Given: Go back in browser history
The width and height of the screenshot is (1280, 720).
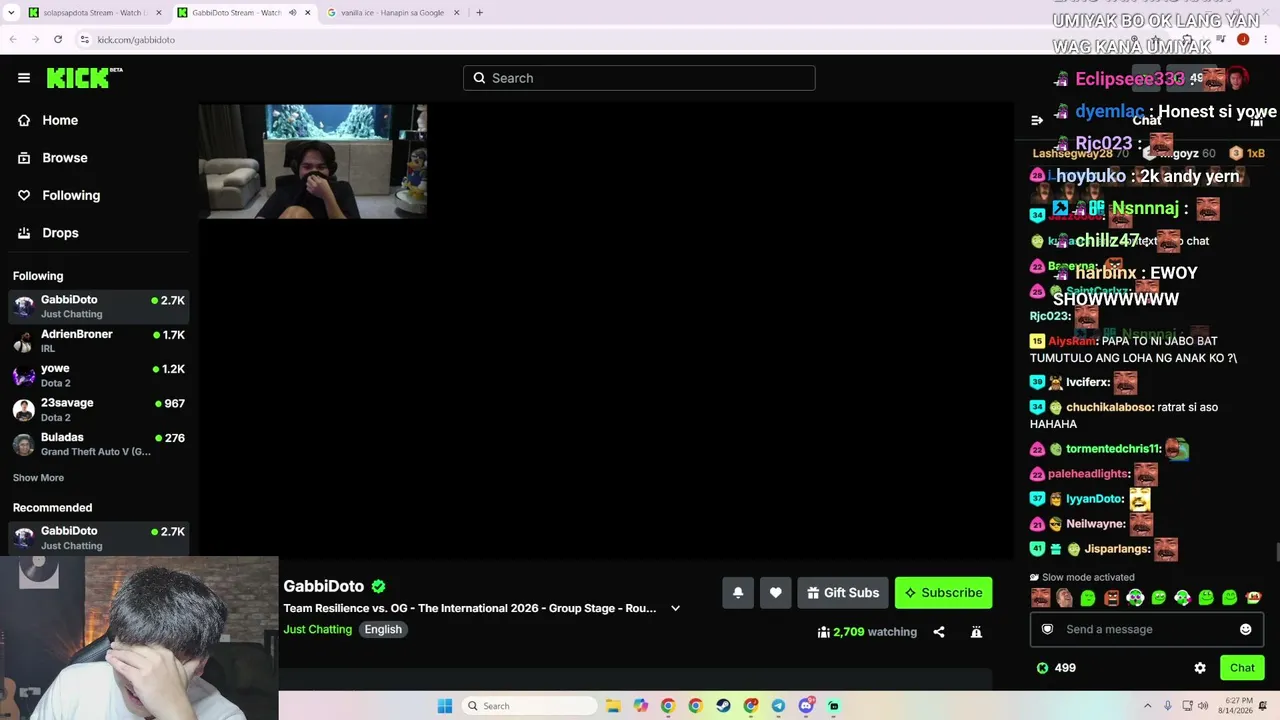Looking at the screenshot, I should pos(13,39).
